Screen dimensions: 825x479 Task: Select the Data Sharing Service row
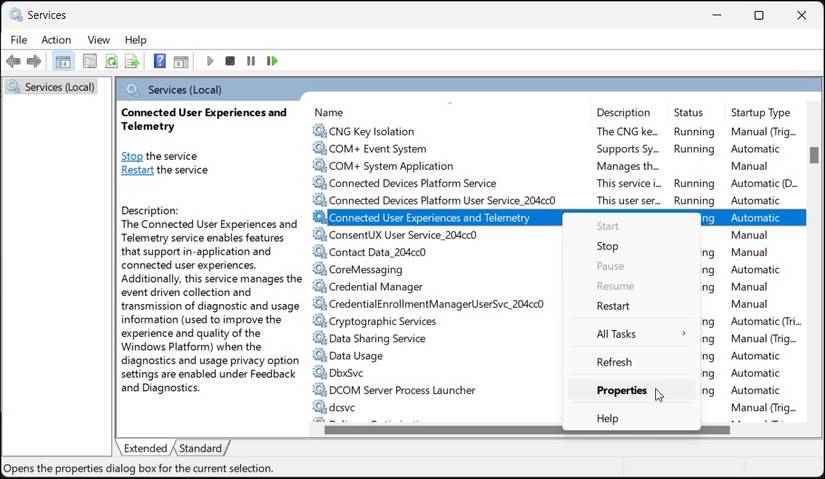377,338
